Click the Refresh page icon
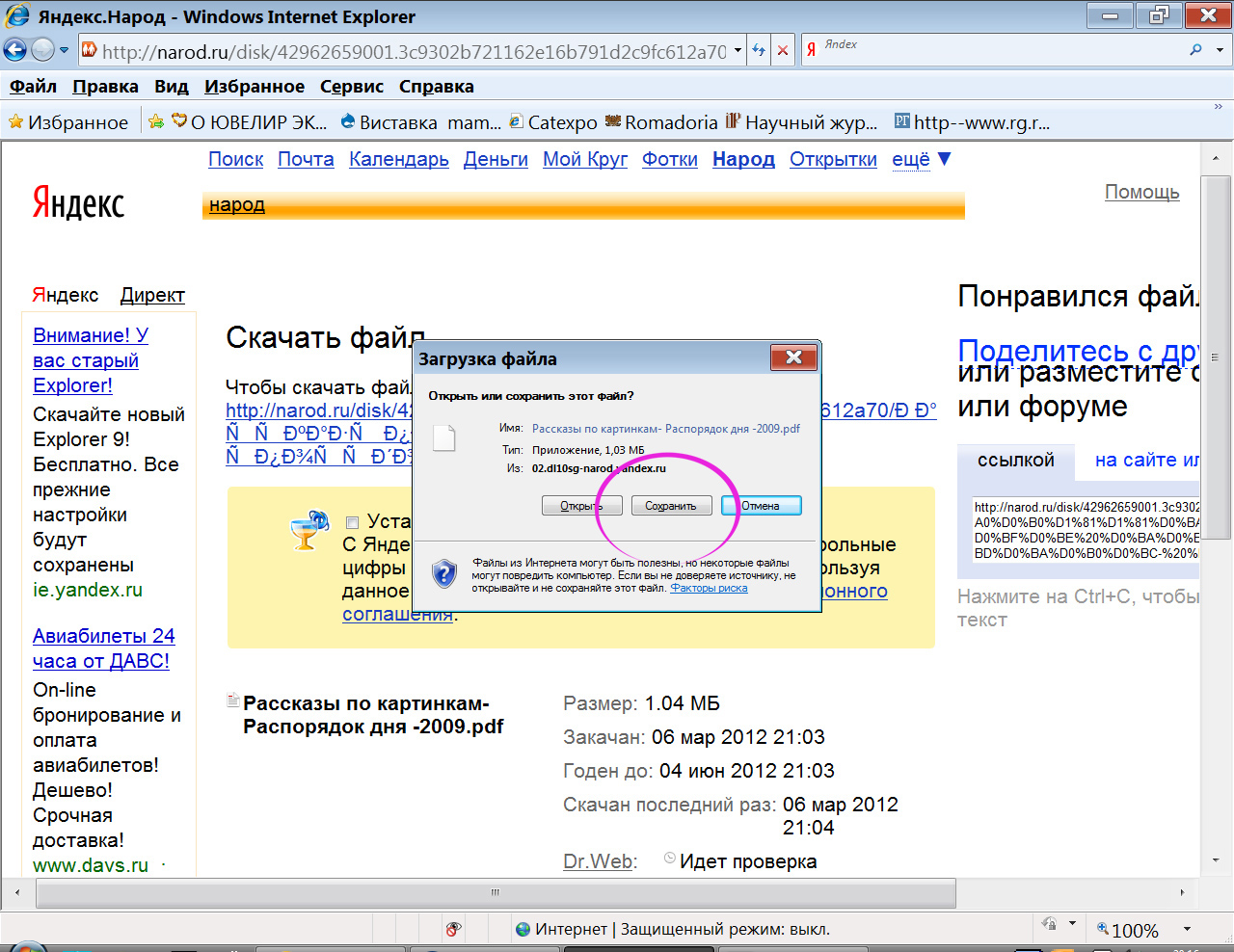The image size is (1234, 952). pos(759,50)
